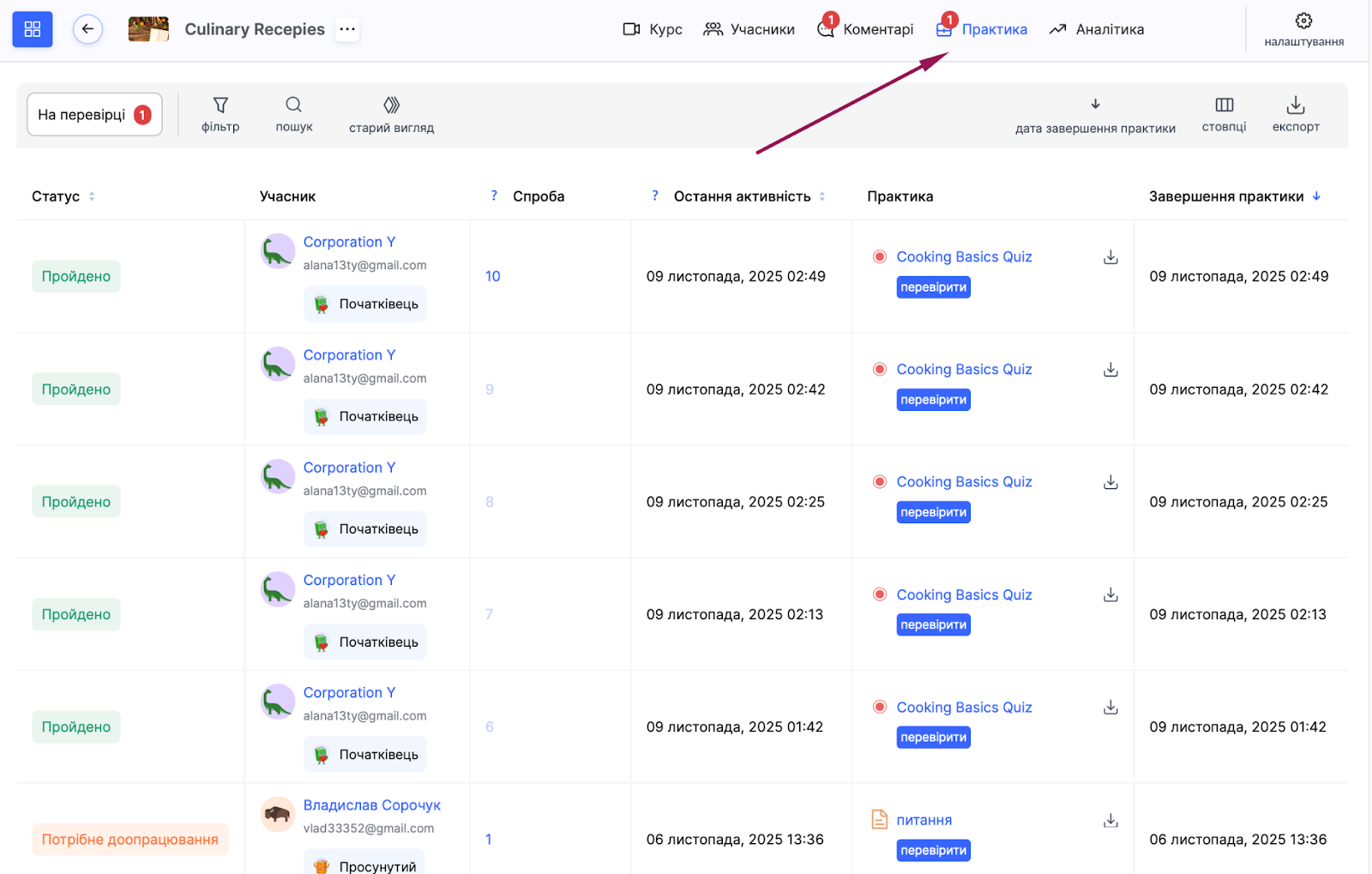Open the columns (стовпці) chooser

[1224, 114]
